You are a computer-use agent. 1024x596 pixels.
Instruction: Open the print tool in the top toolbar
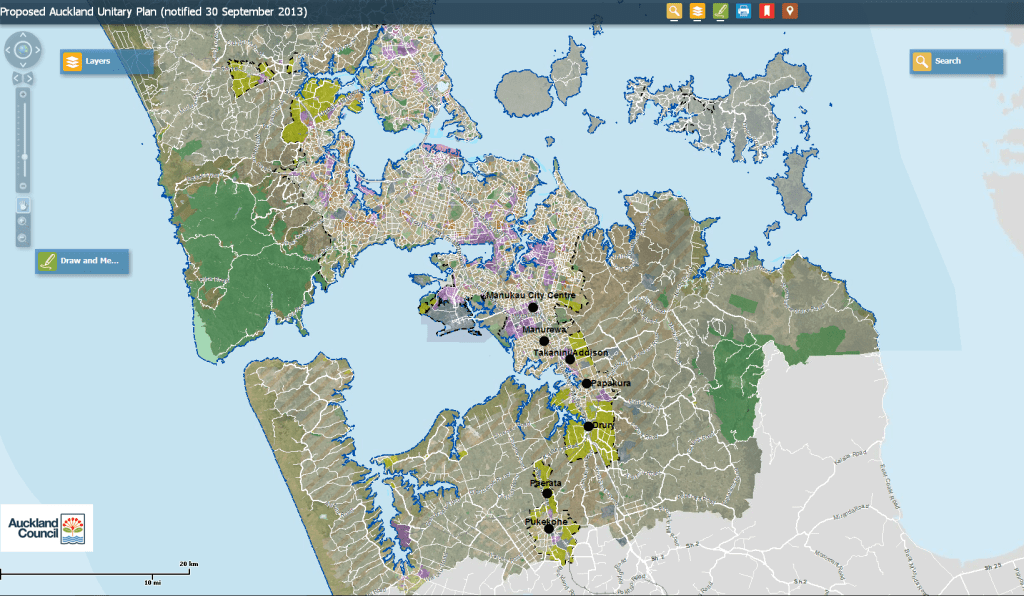pyautogui.click(x=743, y=11)
